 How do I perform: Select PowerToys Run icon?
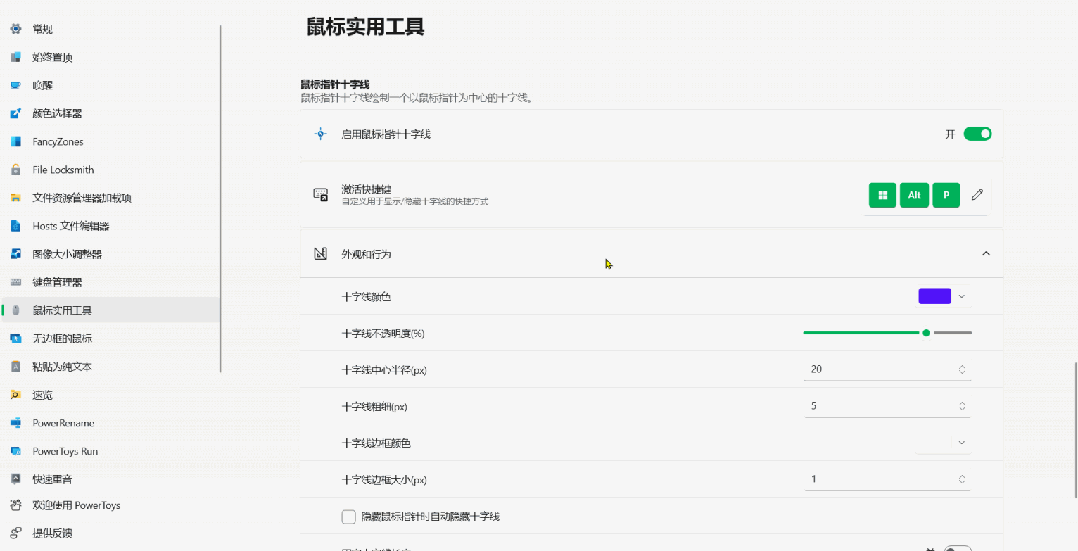coord(16,451)
